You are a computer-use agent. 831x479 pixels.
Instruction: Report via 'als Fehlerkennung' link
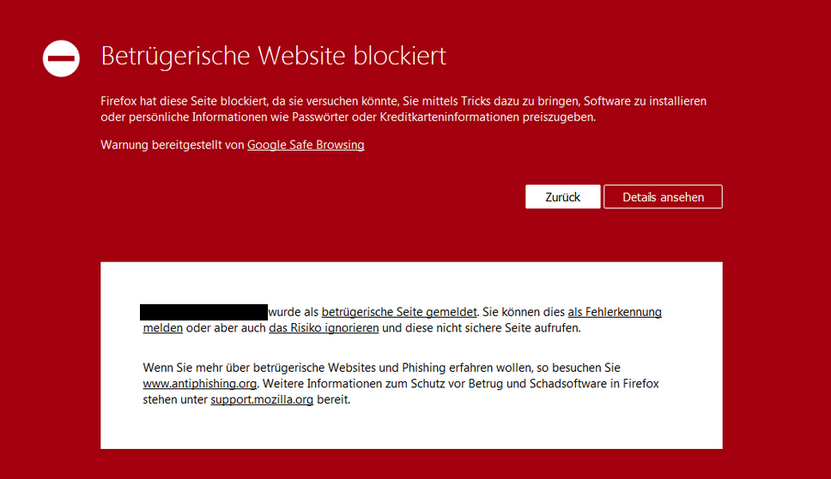(614, 312)
